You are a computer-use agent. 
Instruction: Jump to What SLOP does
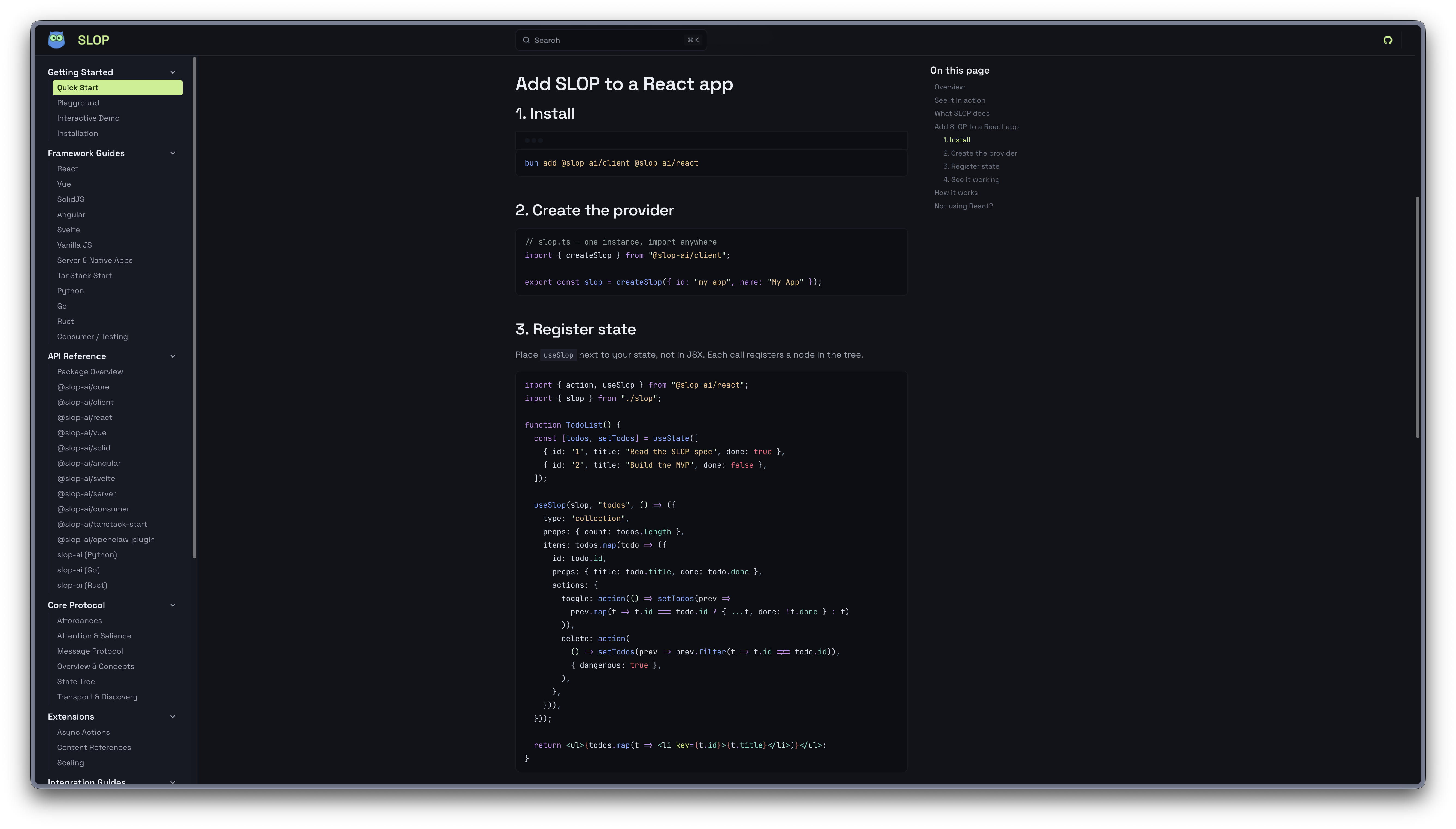pos(962,114)
